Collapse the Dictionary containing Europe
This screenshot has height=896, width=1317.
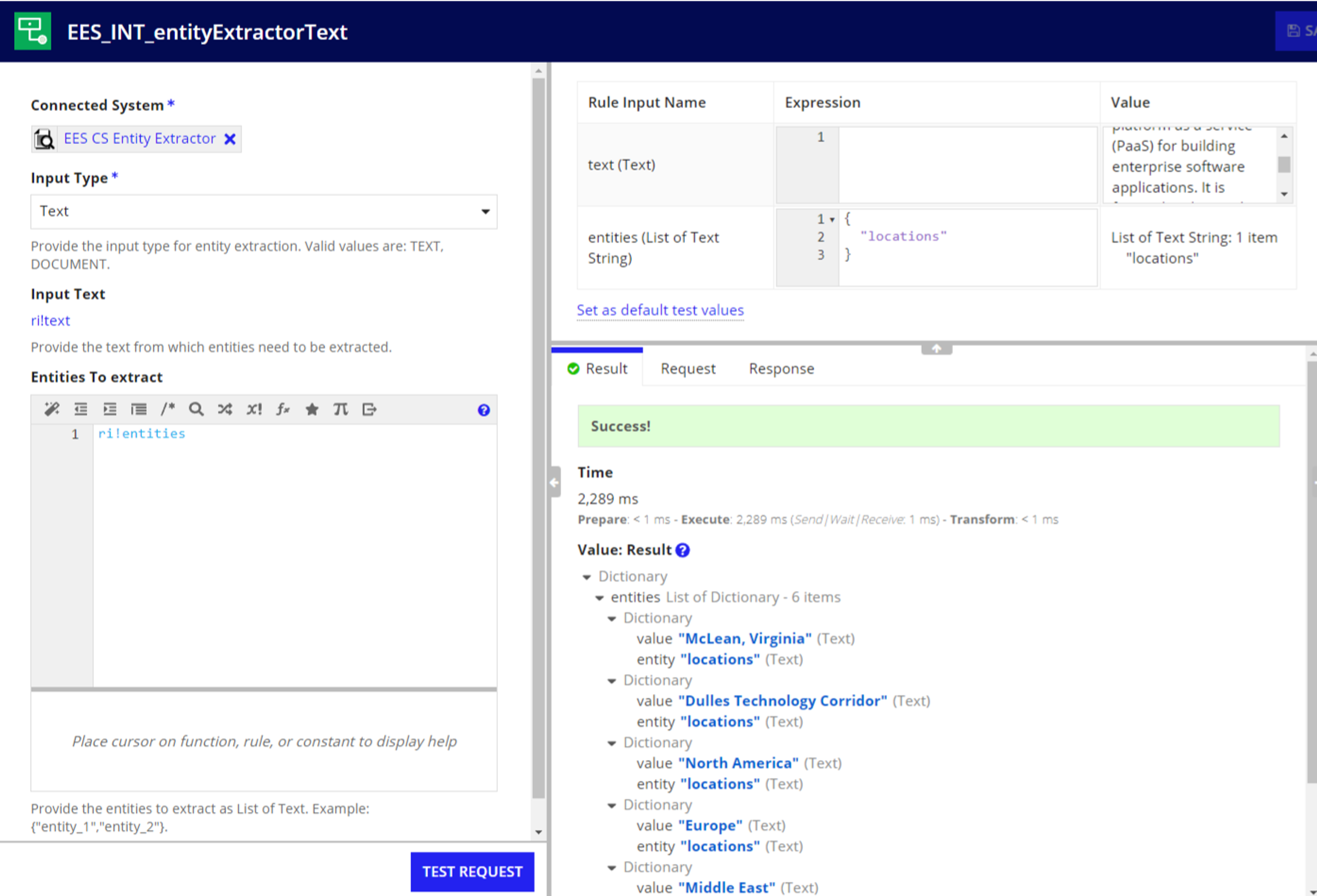(612, 806)
